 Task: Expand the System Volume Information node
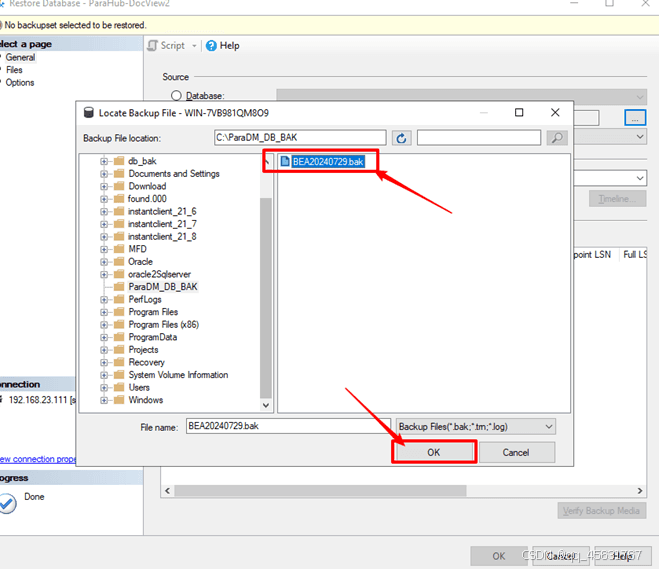104,375
